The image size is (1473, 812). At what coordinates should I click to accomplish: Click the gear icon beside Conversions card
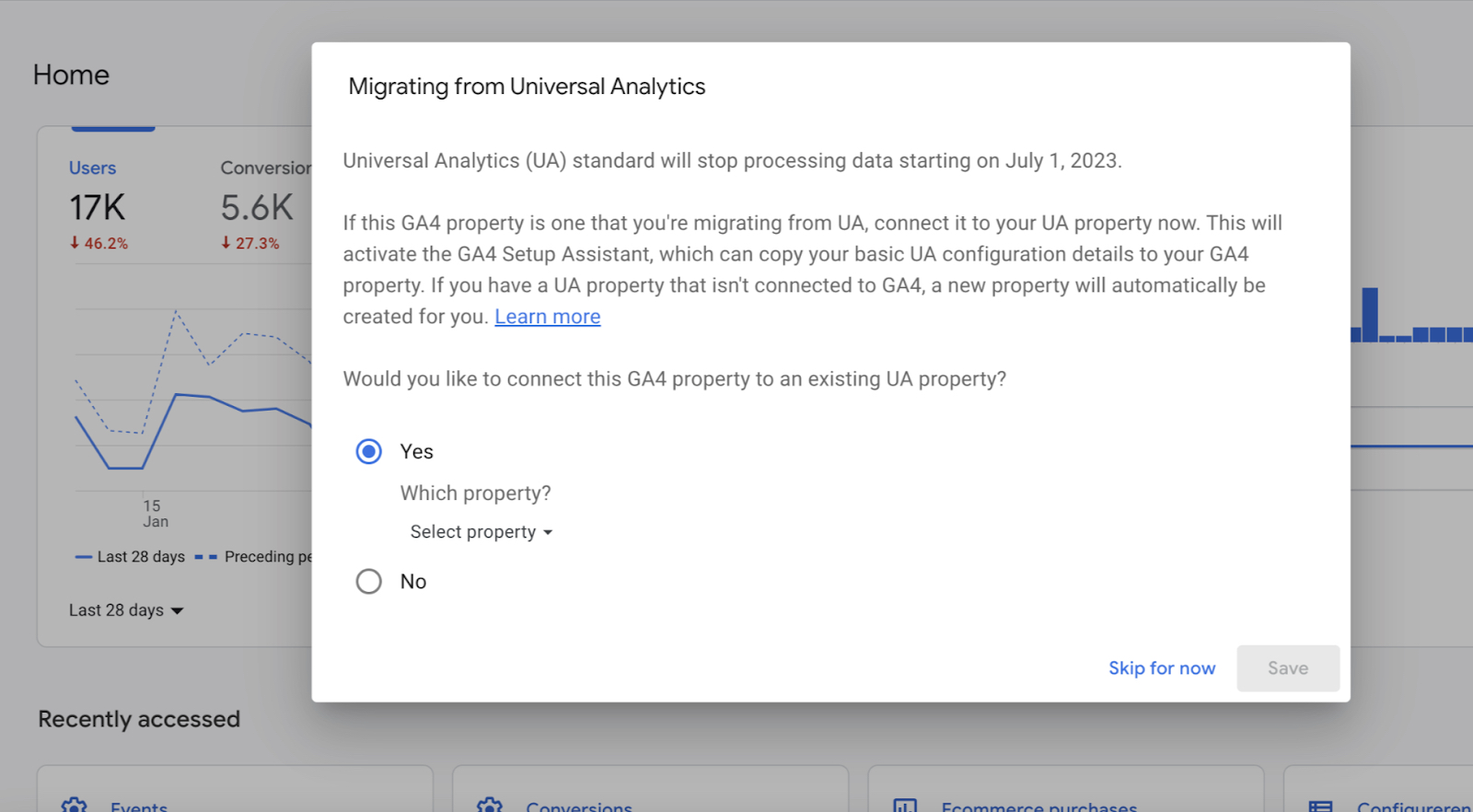(x=490, y=805)
